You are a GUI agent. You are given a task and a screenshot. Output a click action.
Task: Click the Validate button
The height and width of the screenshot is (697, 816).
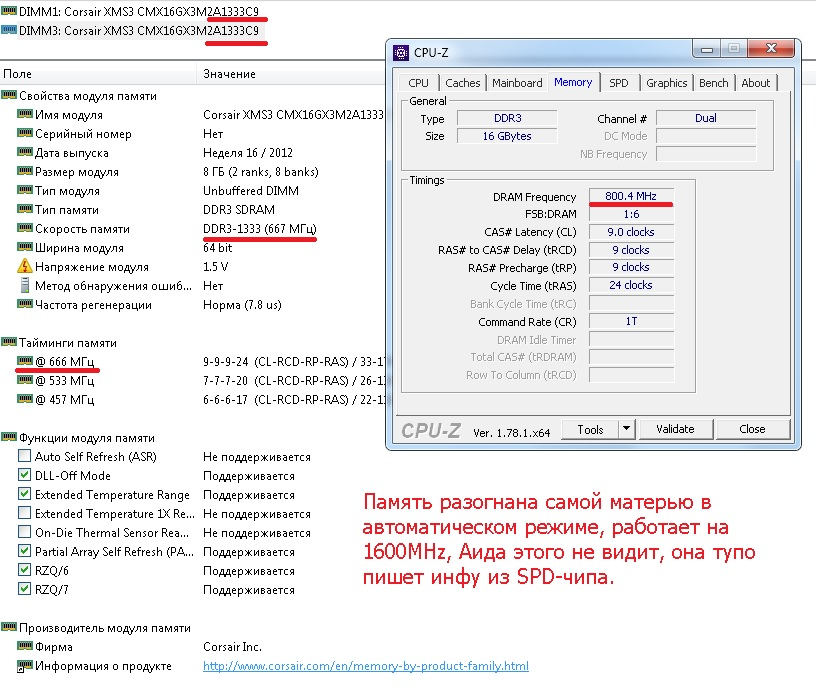[x=675, y=429]
